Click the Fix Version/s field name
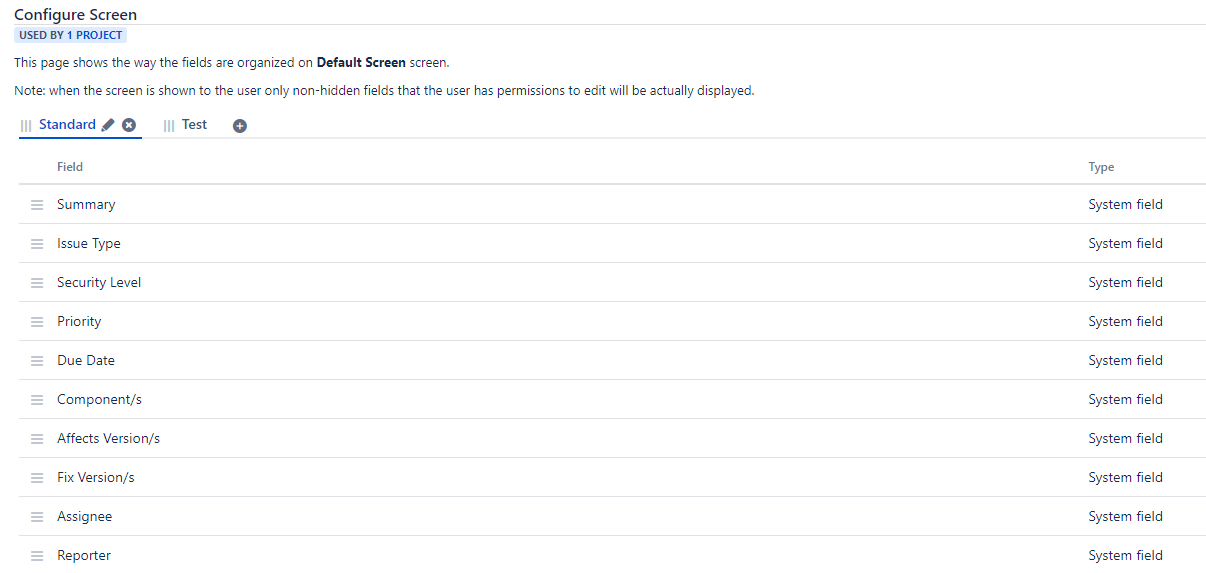Viewport: 1206px width, 573px height. pyautogui.click(x=95, y=478)
